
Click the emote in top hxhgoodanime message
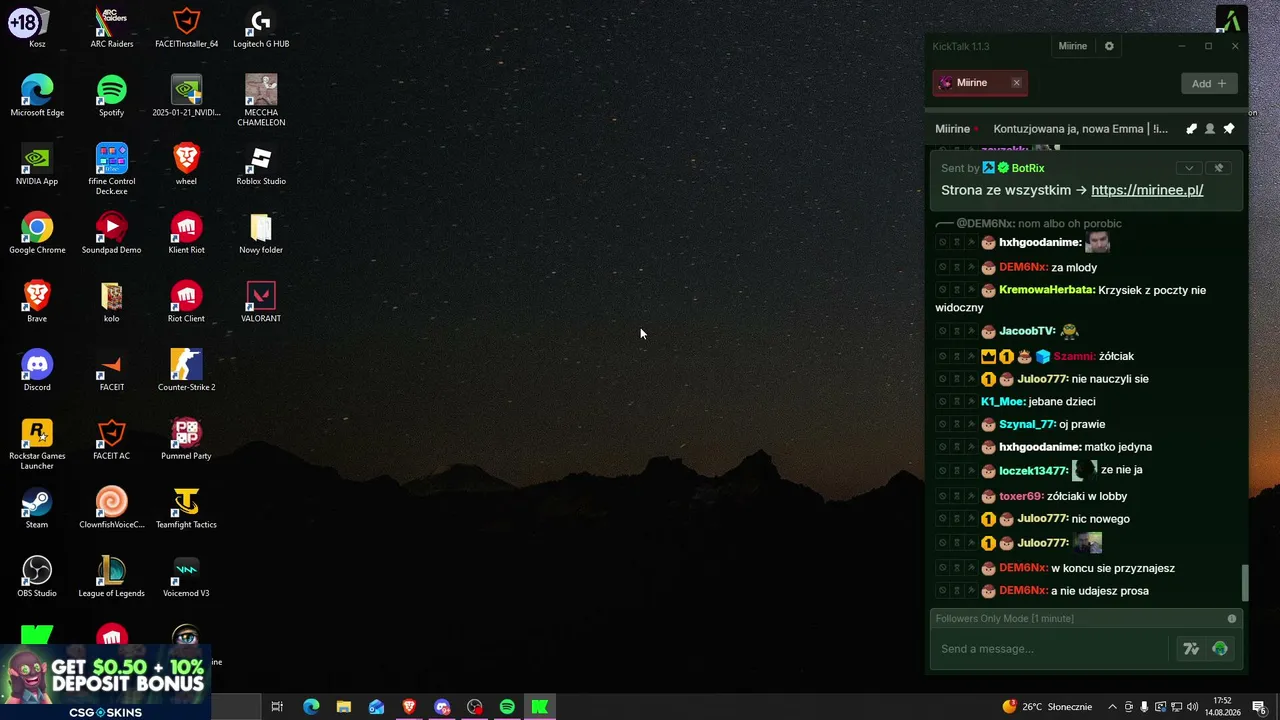(1098, 242)
